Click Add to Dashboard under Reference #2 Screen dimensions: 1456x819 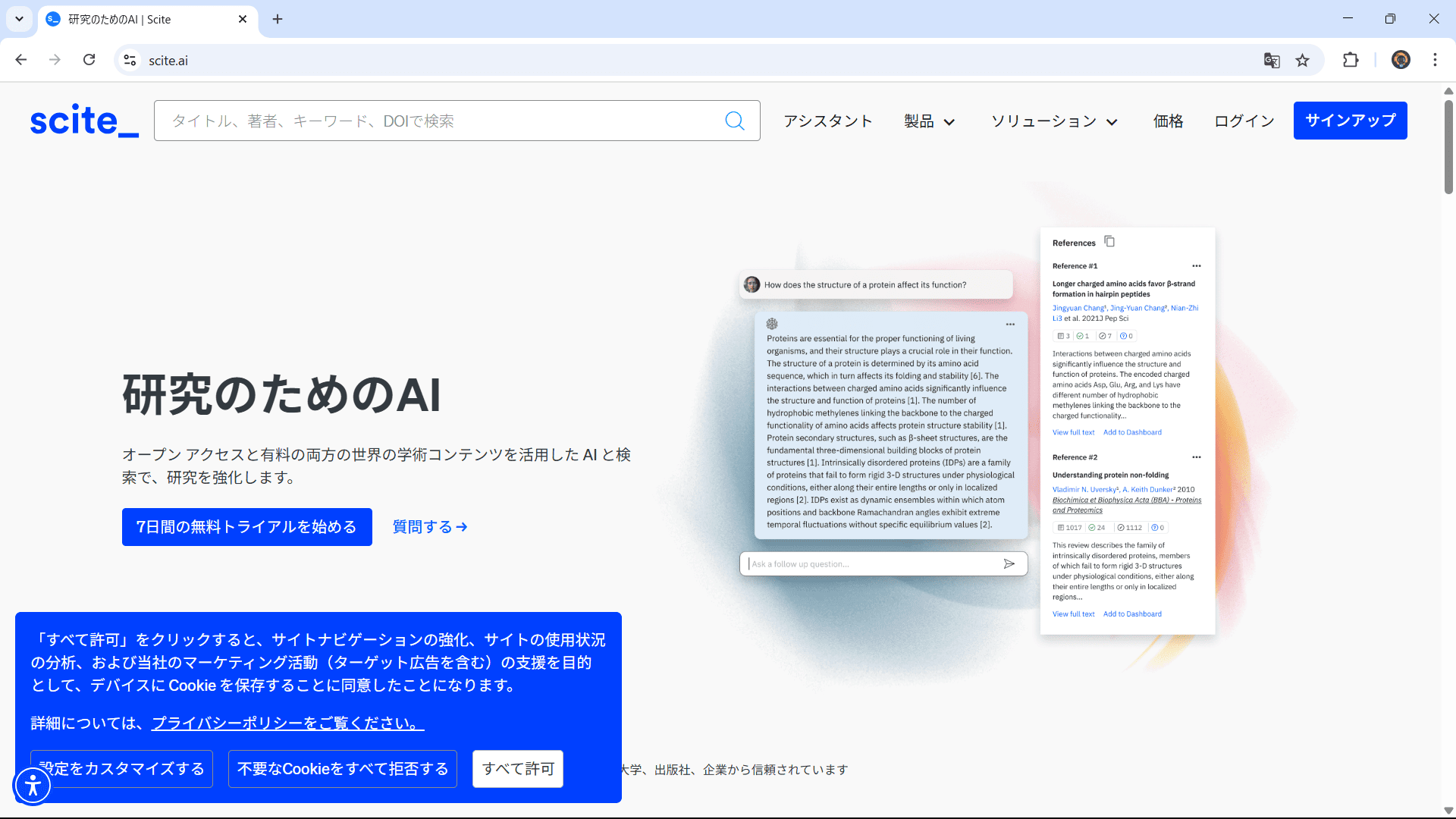click(x=1132, y=614)
